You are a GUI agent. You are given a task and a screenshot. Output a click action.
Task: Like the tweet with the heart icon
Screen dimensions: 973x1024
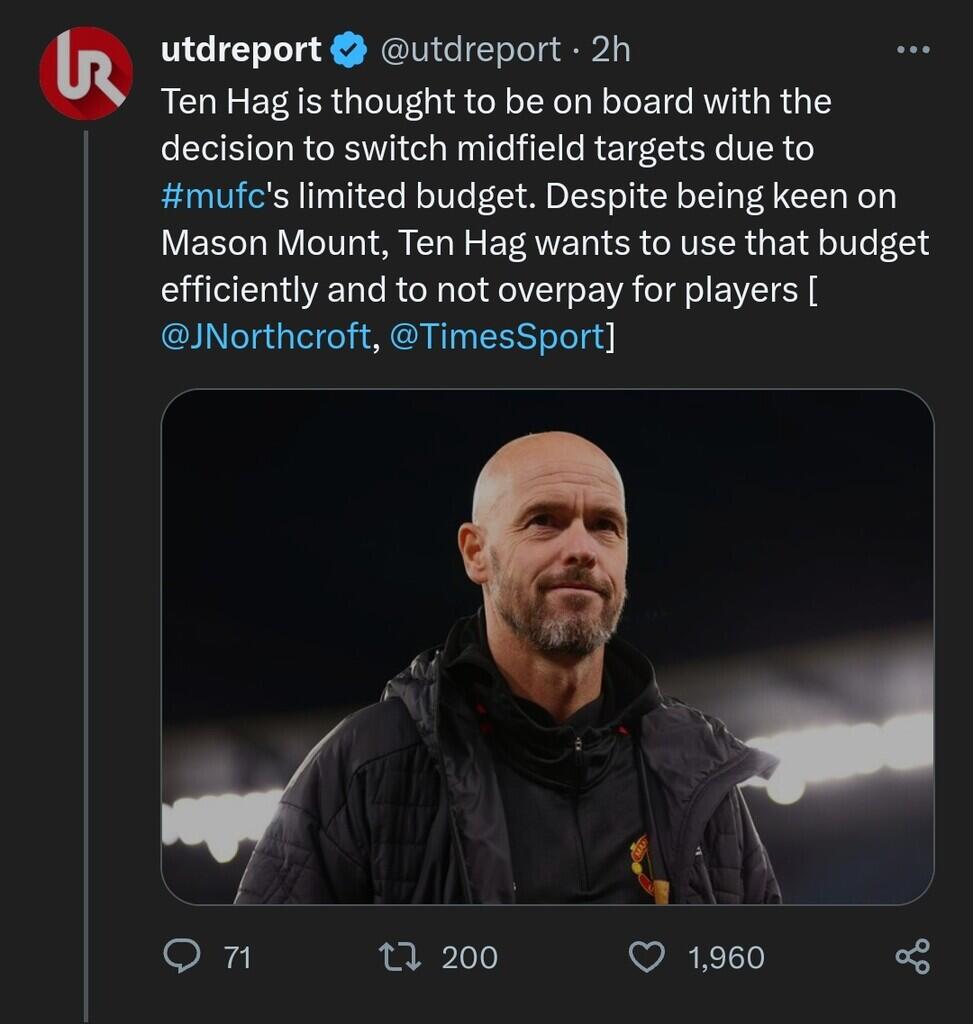coord(646,957)
